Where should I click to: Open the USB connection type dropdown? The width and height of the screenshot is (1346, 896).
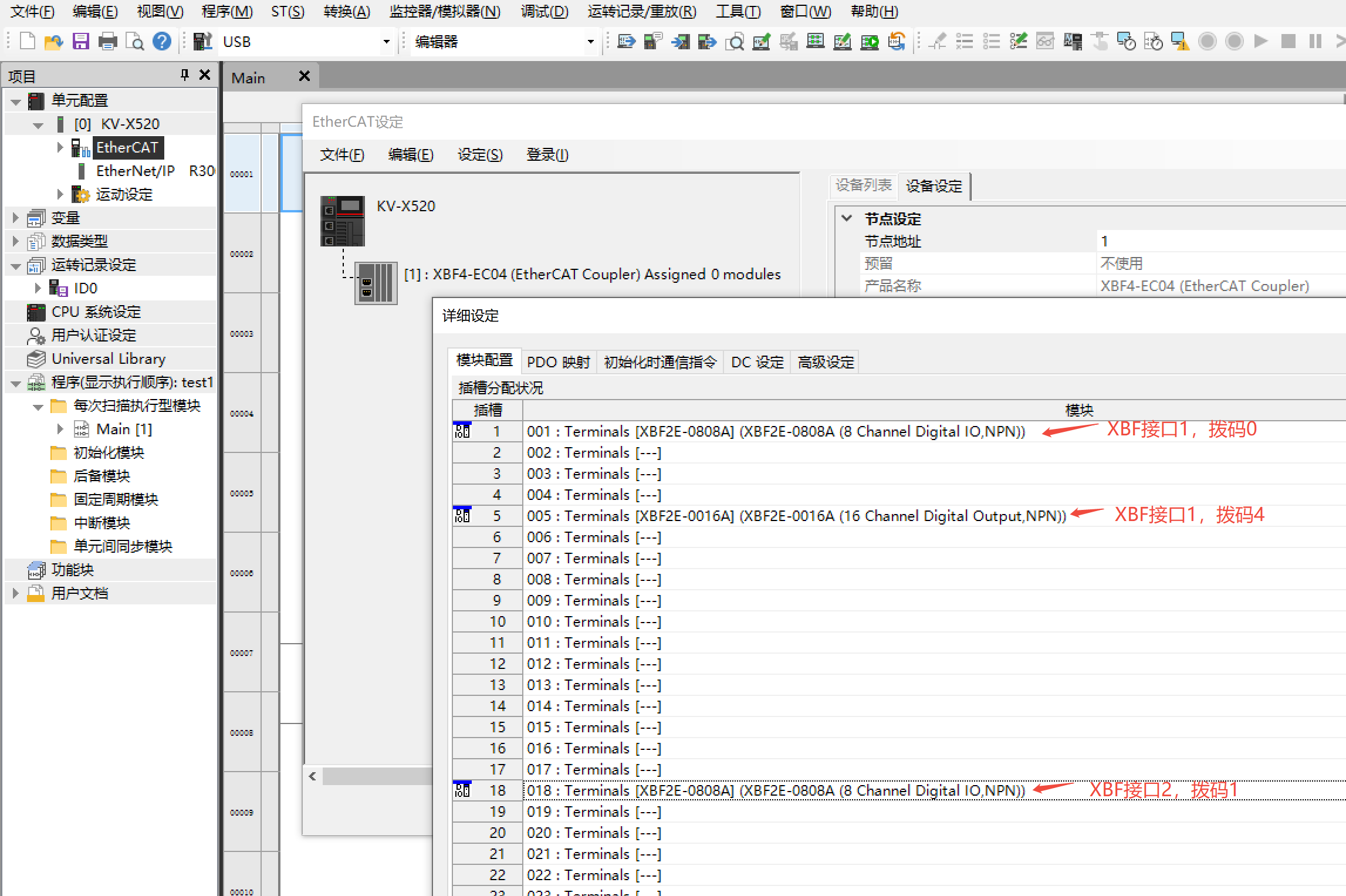(386, 42)
